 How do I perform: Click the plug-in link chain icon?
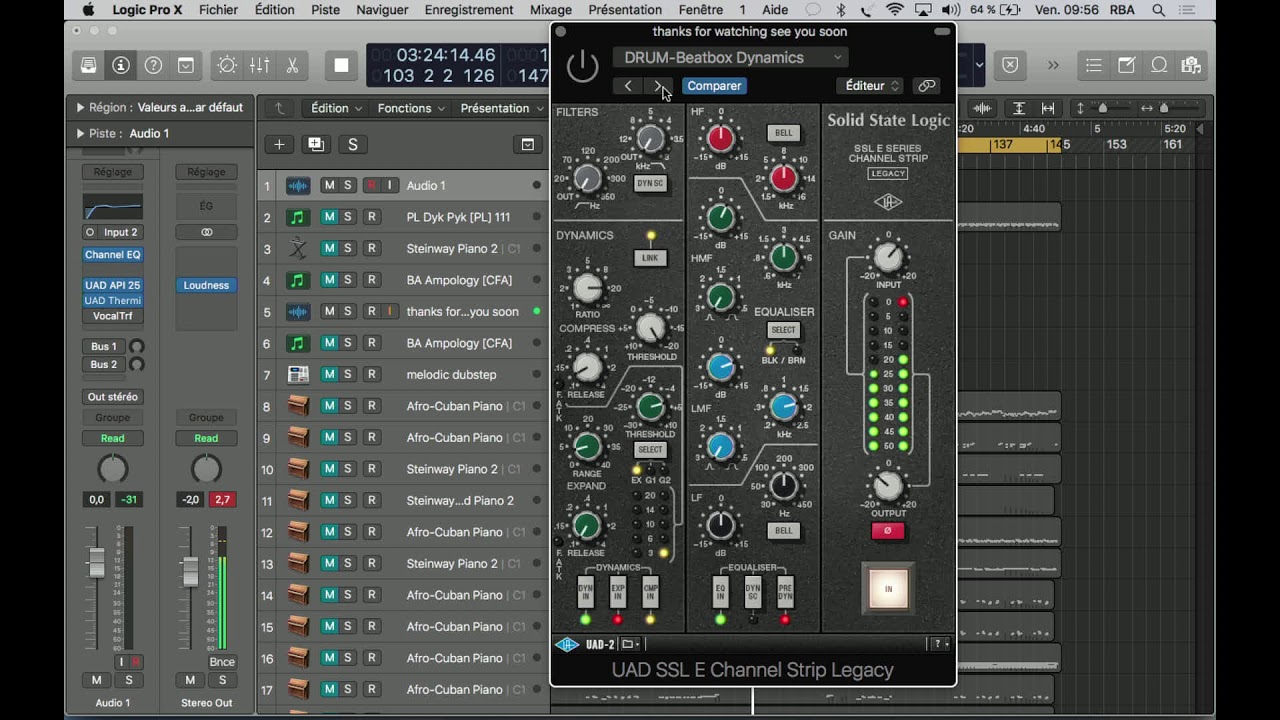tap(927, 86)
